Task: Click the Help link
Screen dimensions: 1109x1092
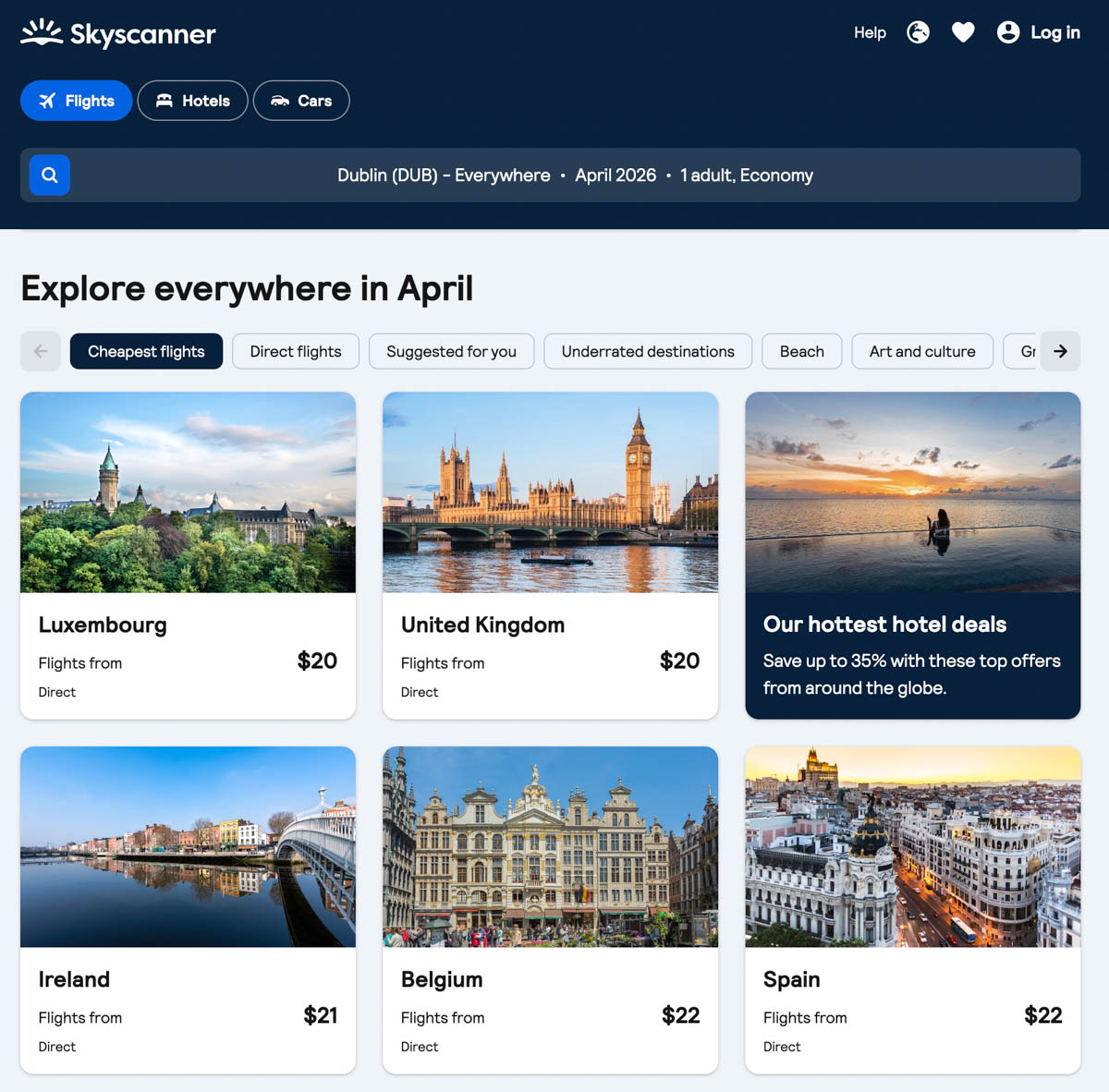Action: (870, 32)
